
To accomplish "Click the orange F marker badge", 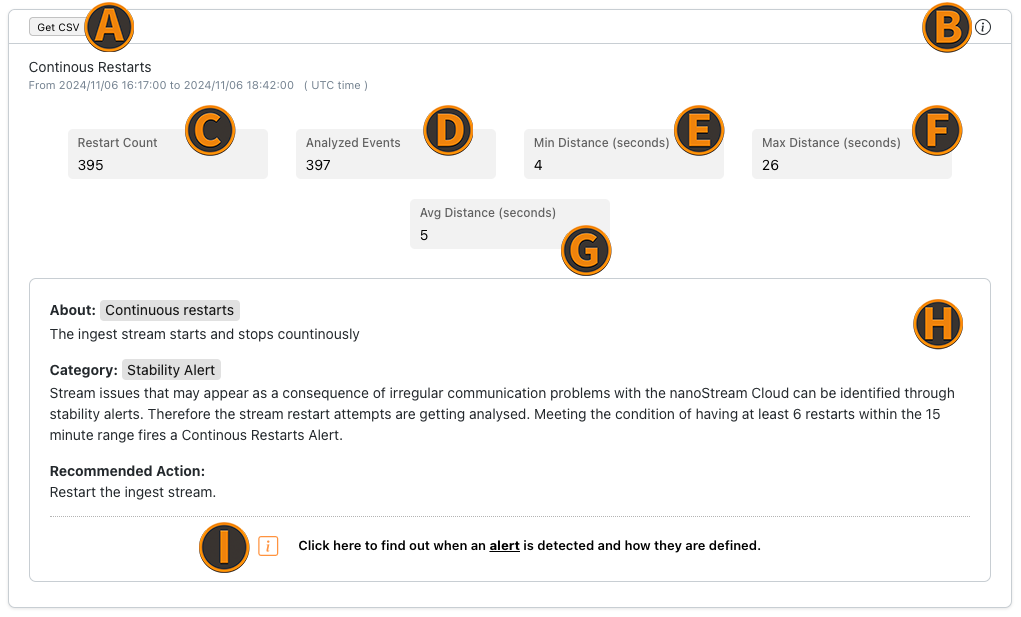I will pyautogui.click(x=937, y=130).
